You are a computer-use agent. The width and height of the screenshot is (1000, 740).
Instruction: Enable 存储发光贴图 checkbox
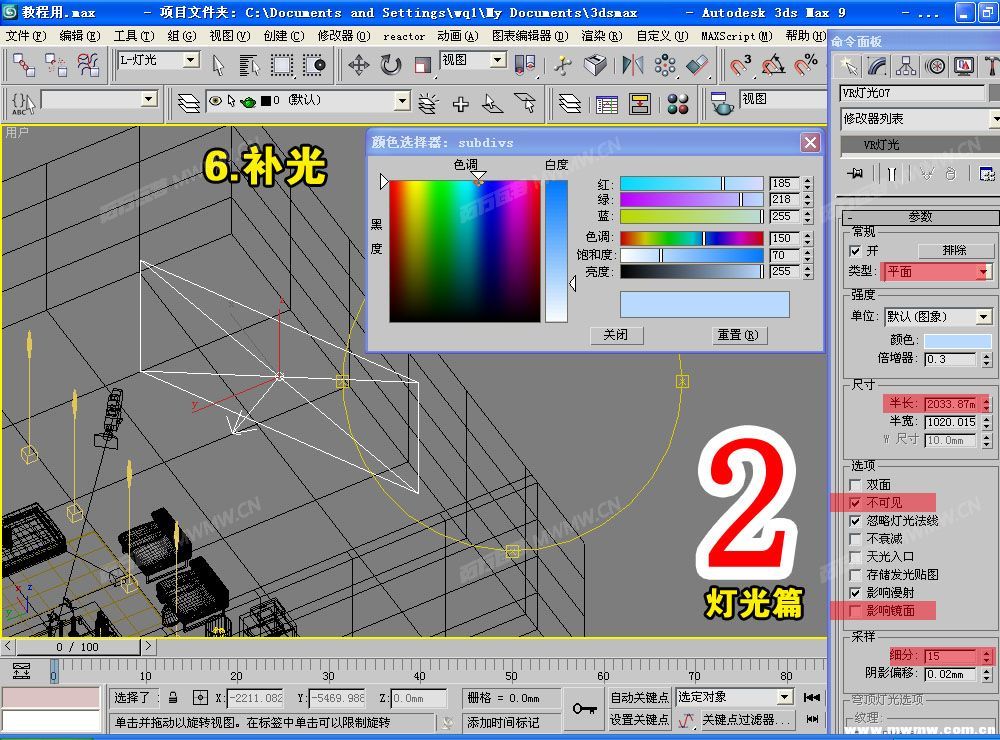(x=855, y=575)
